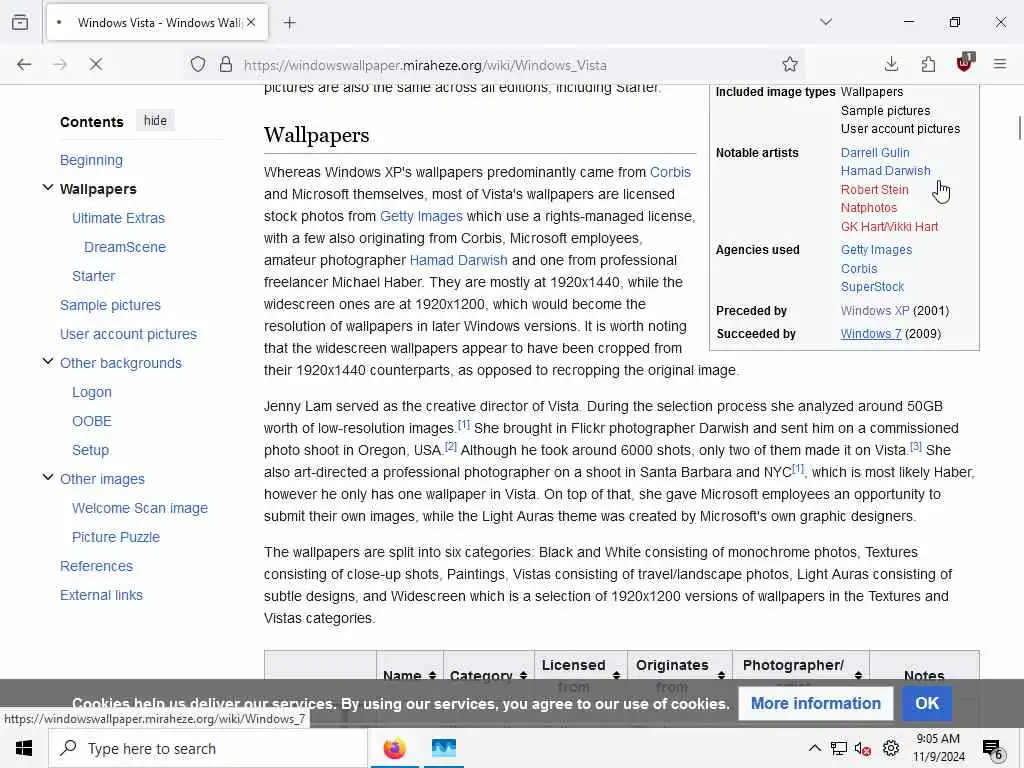The height and width of the screenshot is (768, 1024).
Task: Collapse the Other images section
Action: tap(48, 477)
